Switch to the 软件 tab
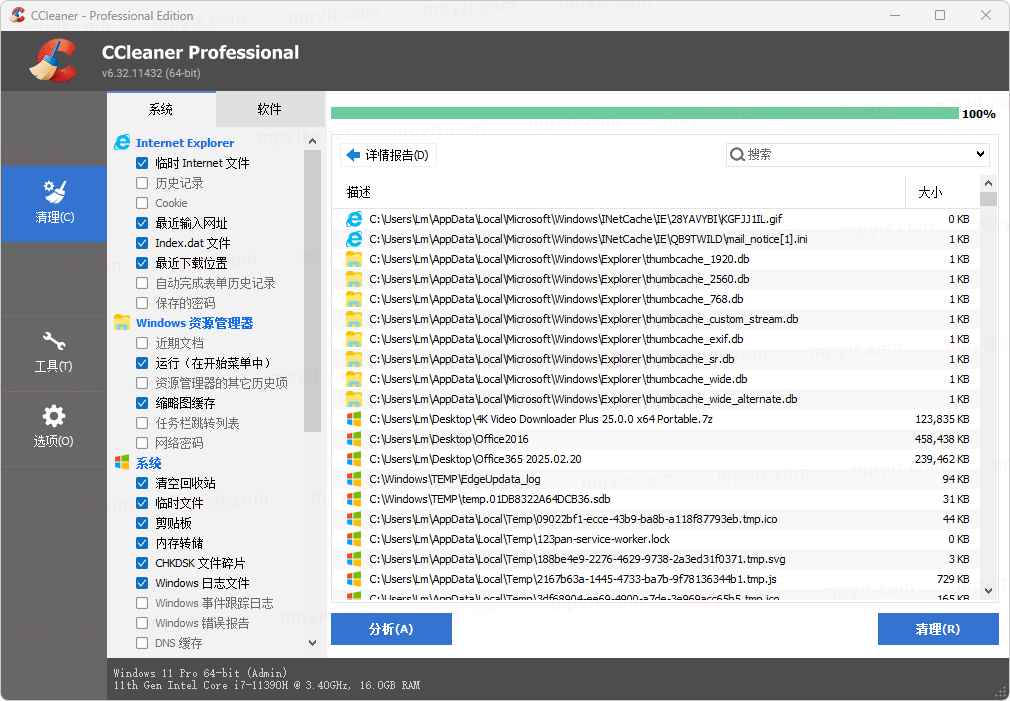The width and height of the screenshot is (1010, 701). (x=270, y=110)
